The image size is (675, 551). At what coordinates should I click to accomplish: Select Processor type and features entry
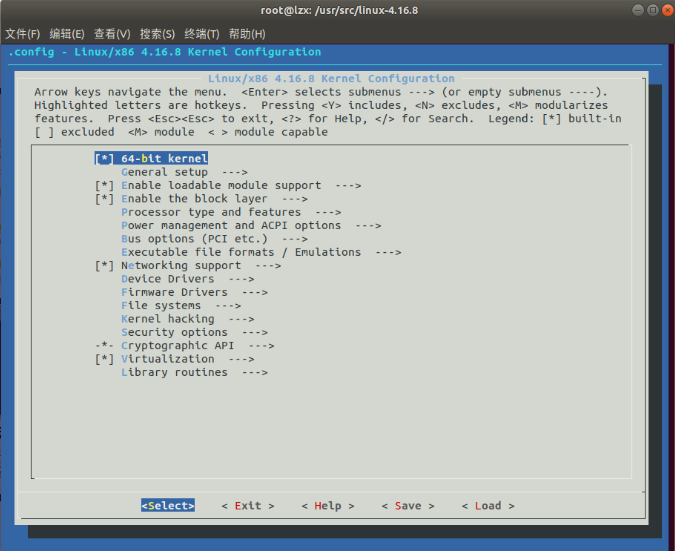211,212
